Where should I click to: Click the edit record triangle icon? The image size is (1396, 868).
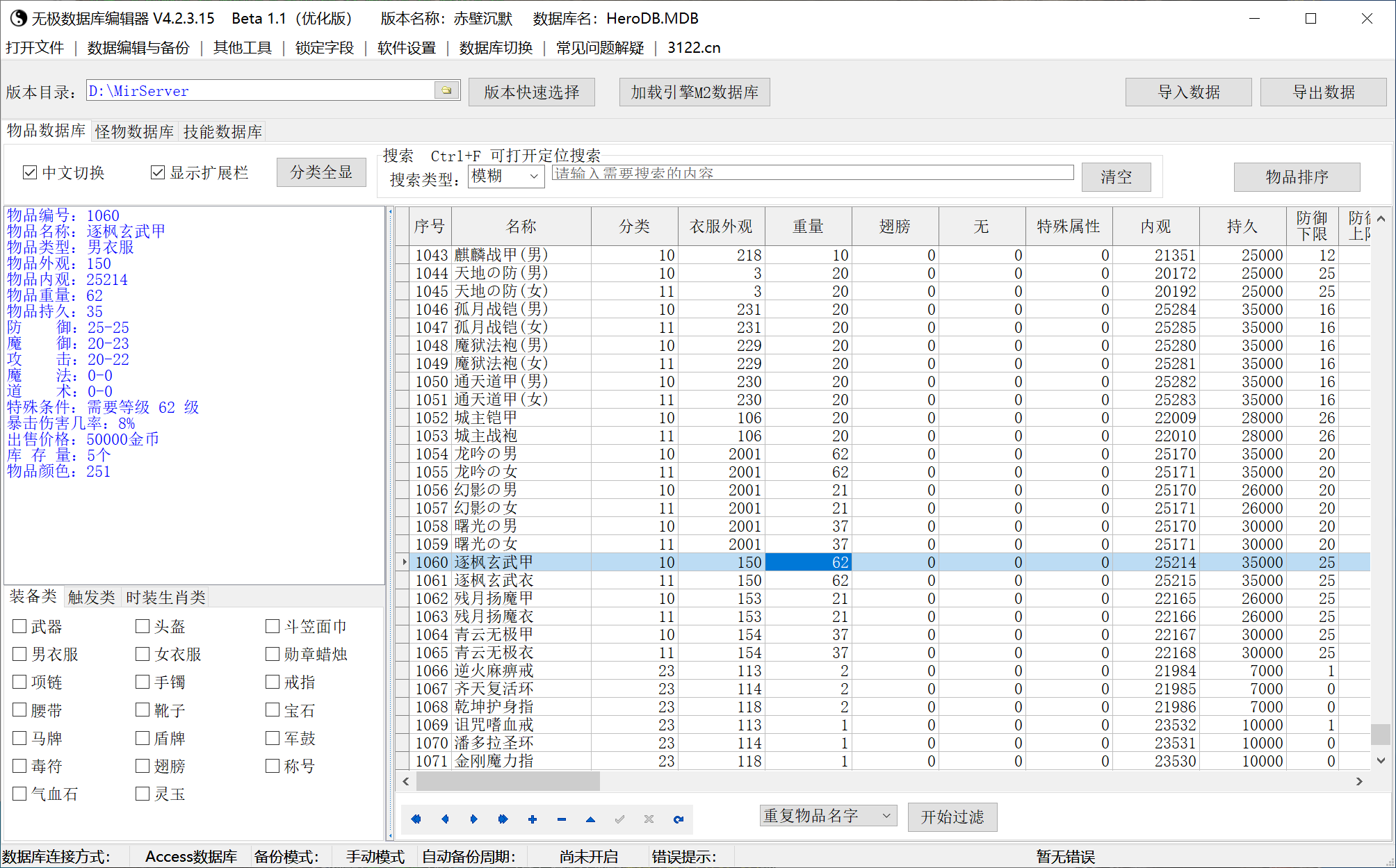point(590,819)
